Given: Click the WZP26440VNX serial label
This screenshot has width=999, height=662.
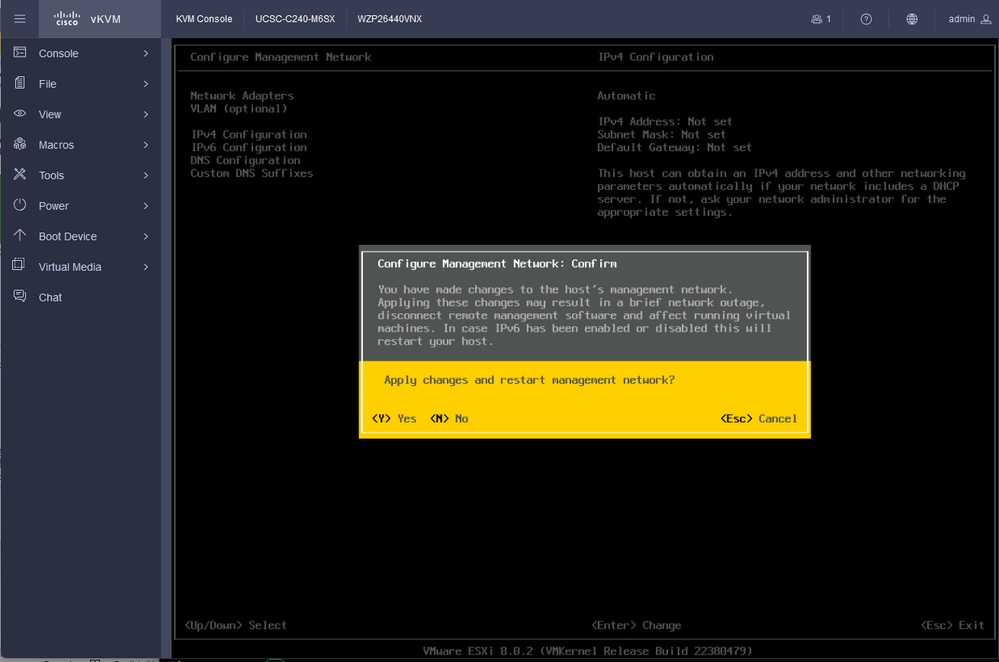Looking at the screenshot, I should [x=389, y=19].
